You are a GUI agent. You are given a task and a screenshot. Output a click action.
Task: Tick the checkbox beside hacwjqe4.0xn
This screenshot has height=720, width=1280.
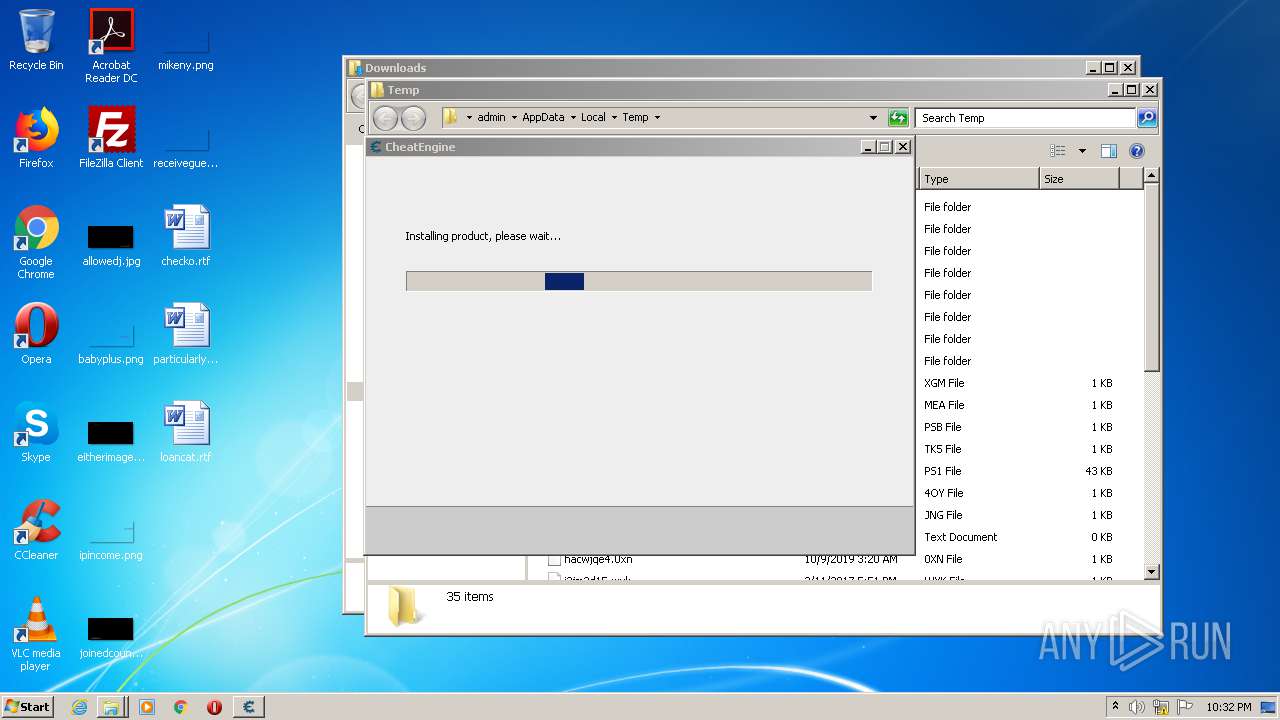tap(554, 560)
